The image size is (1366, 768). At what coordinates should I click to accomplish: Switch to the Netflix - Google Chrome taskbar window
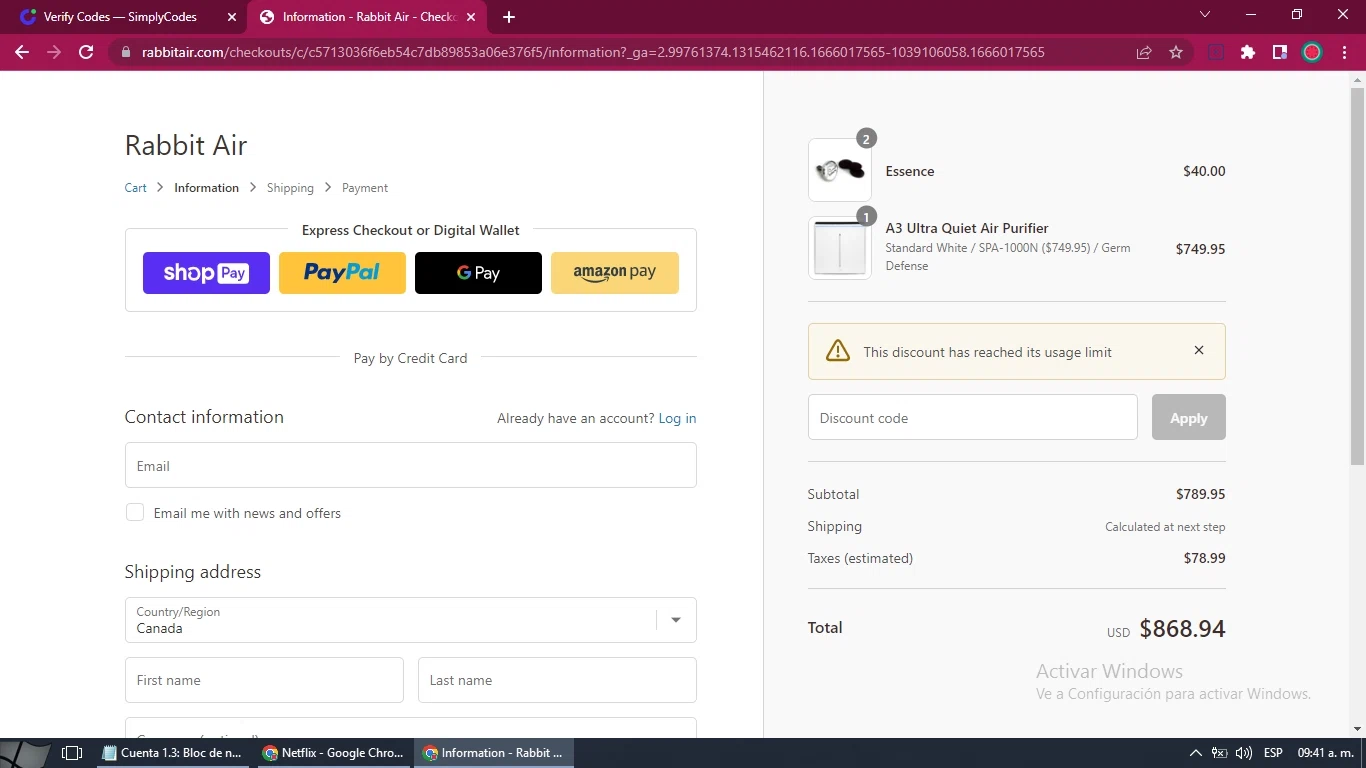coord(334,753)
